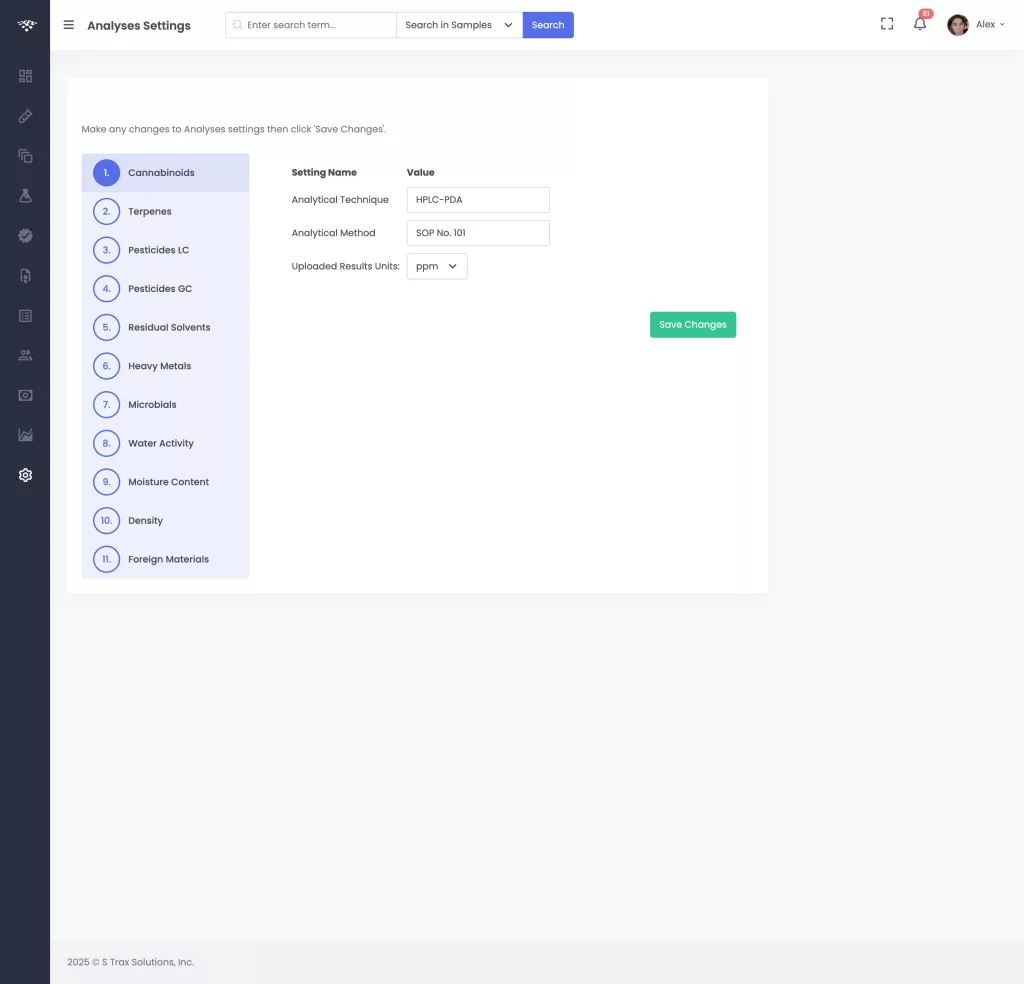The image size is (1024, 984).
Task: Toggle fullscreen mode icon
Action: tap(887, 24)
